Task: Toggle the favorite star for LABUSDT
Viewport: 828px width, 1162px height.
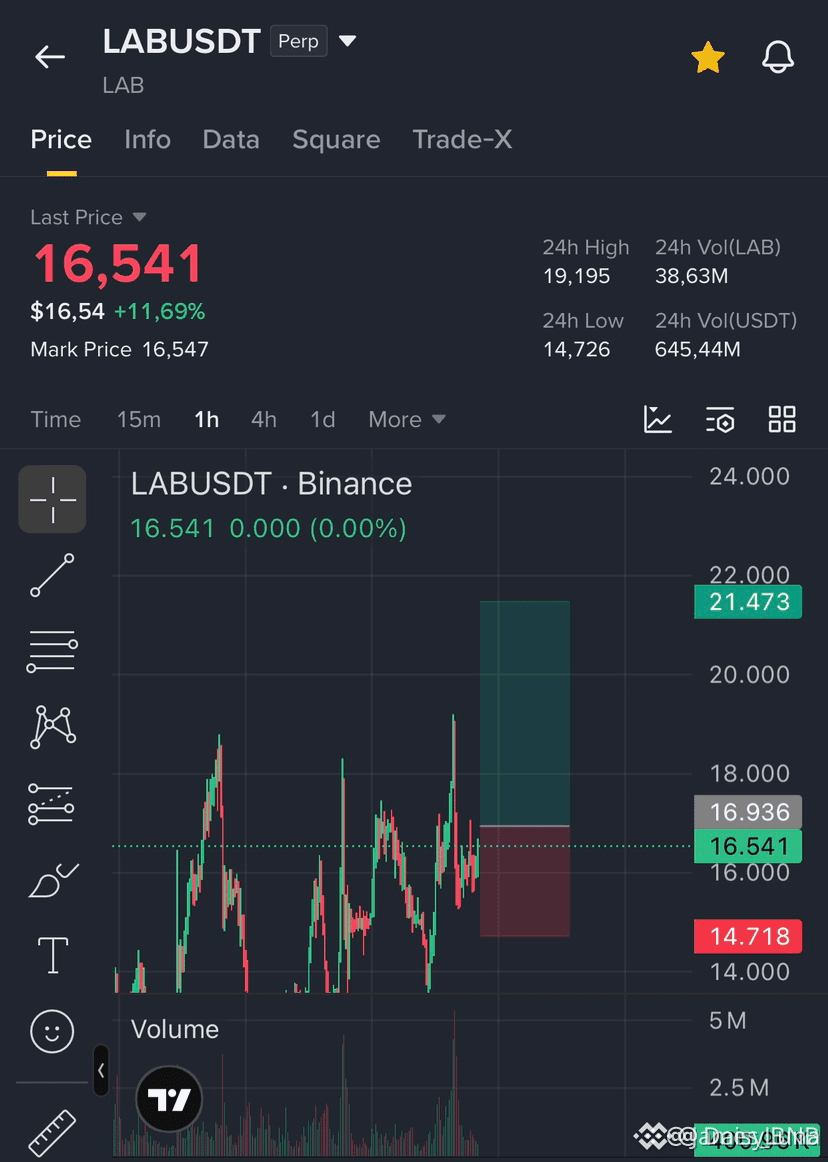Action: [708, 57]
